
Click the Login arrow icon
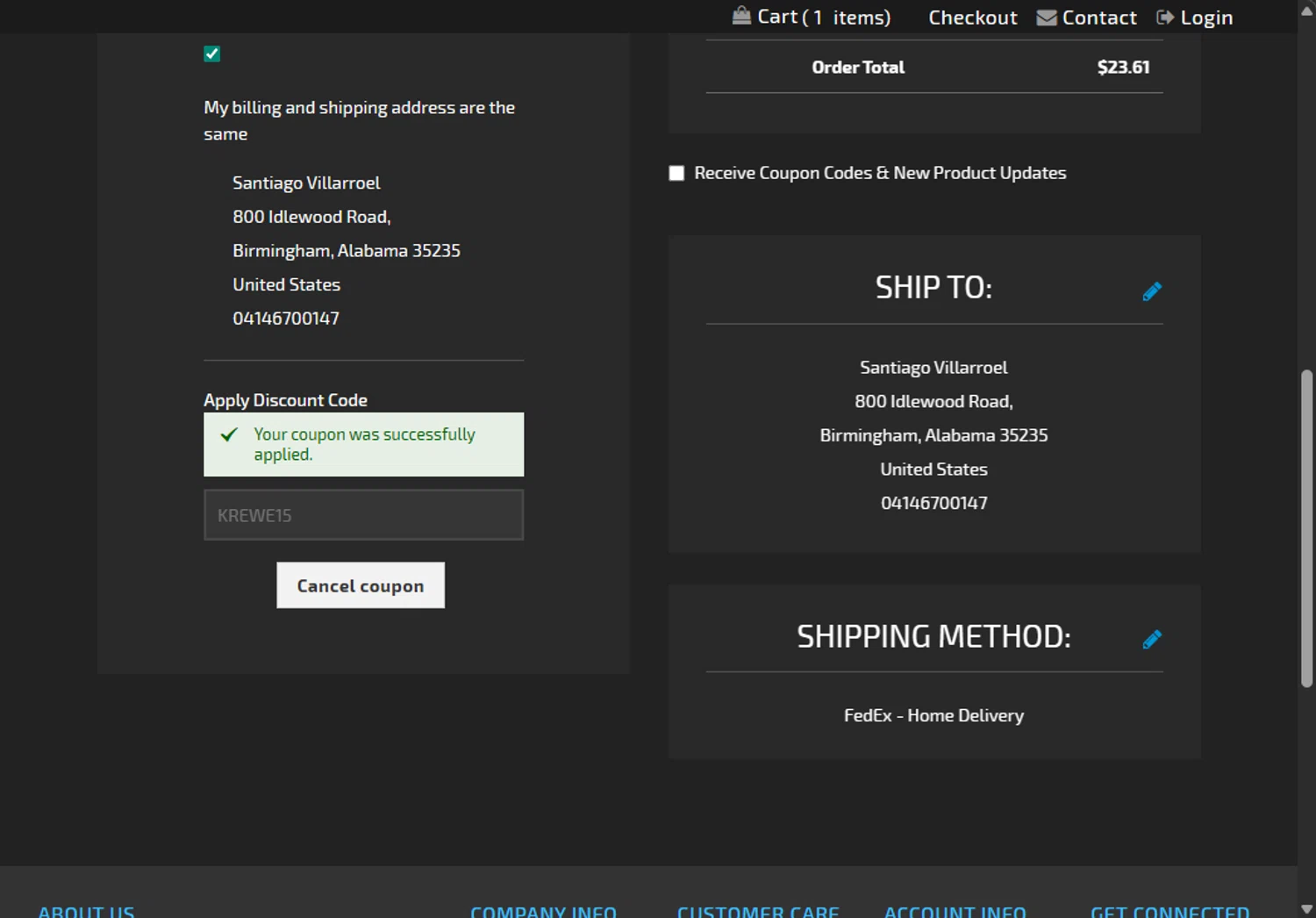(x=1165, y=18)
